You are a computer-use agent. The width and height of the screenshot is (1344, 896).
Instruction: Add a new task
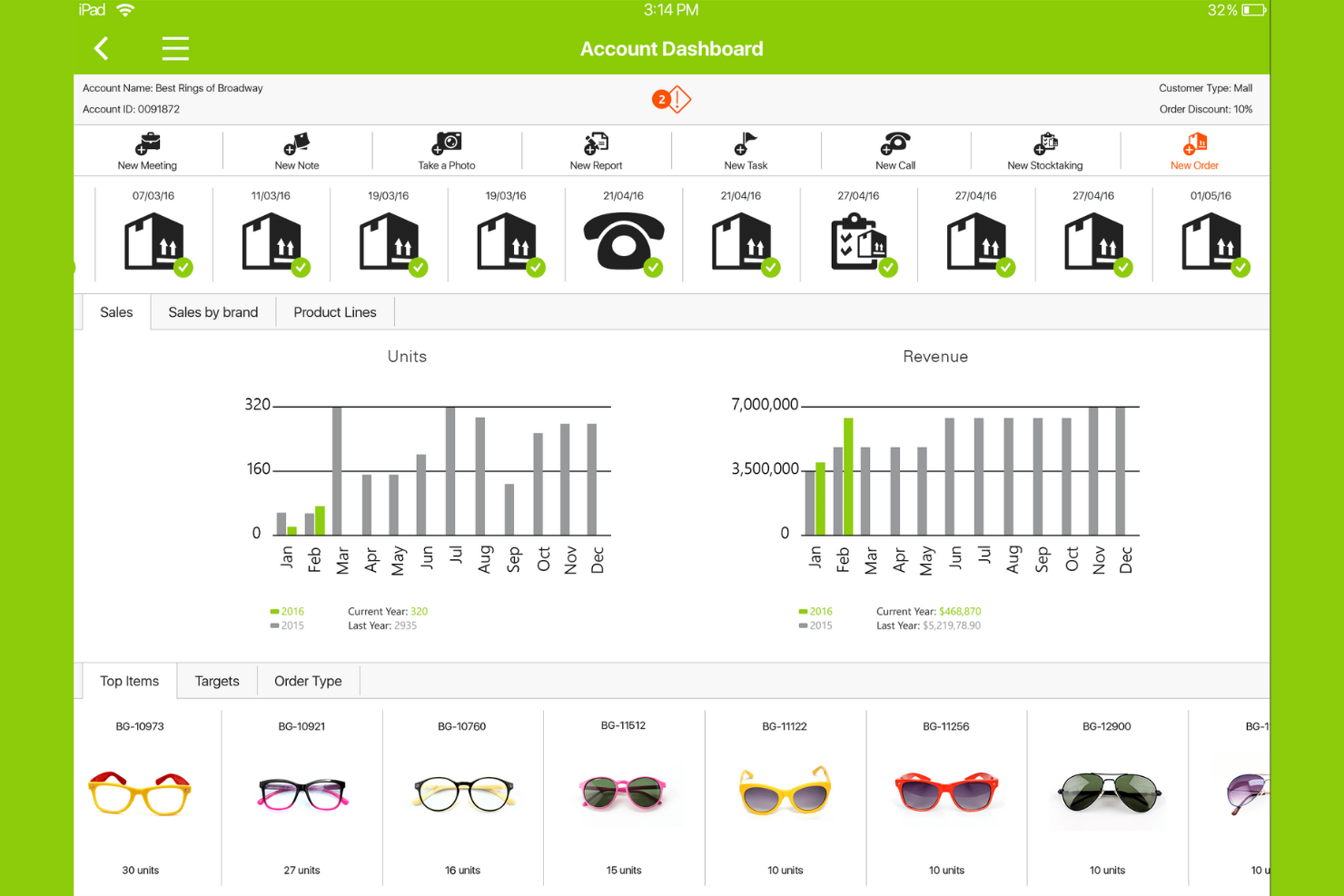tap(746, 150)
